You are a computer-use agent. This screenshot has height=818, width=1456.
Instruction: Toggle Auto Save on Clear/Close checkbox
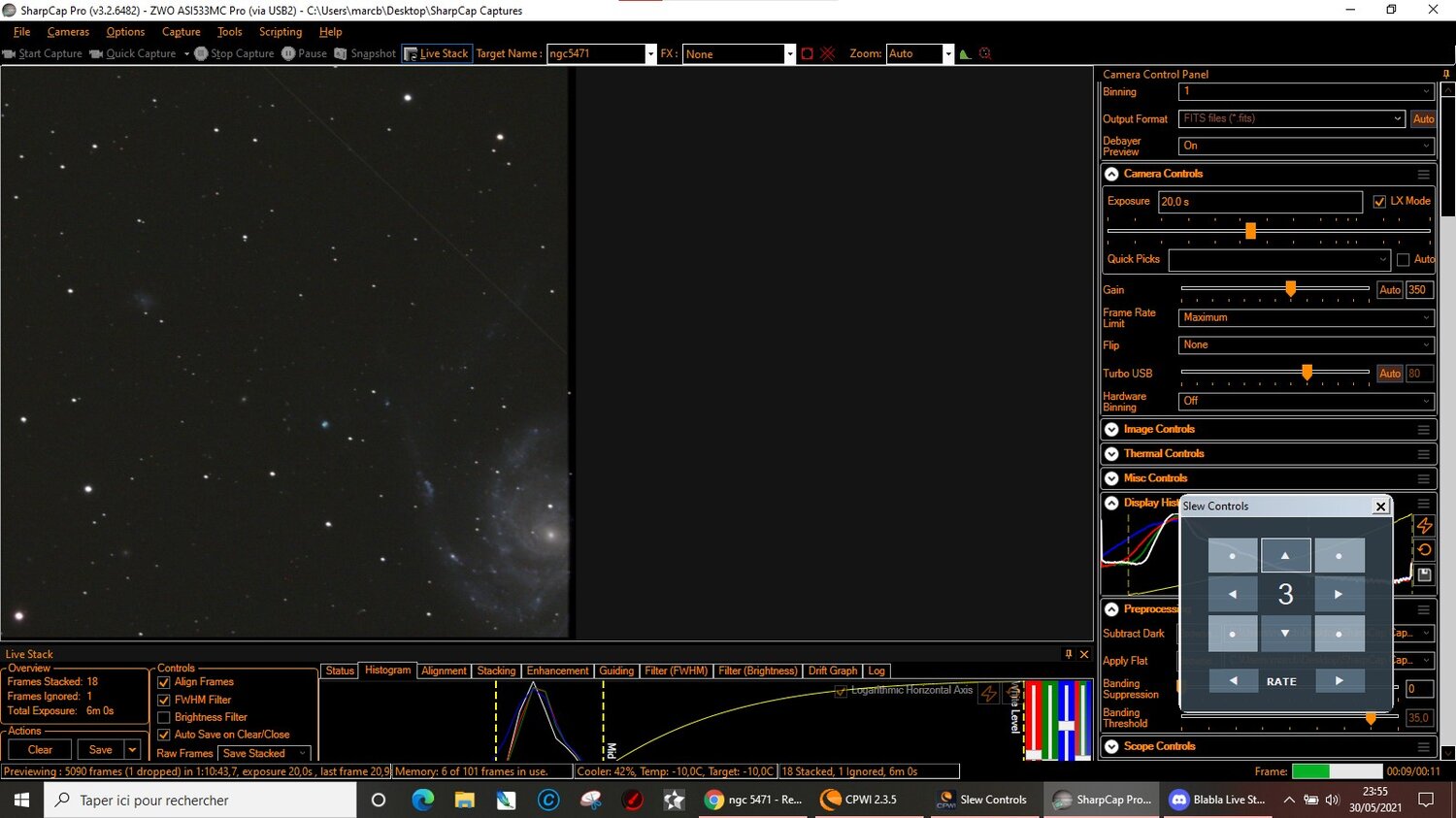(164, 735)
